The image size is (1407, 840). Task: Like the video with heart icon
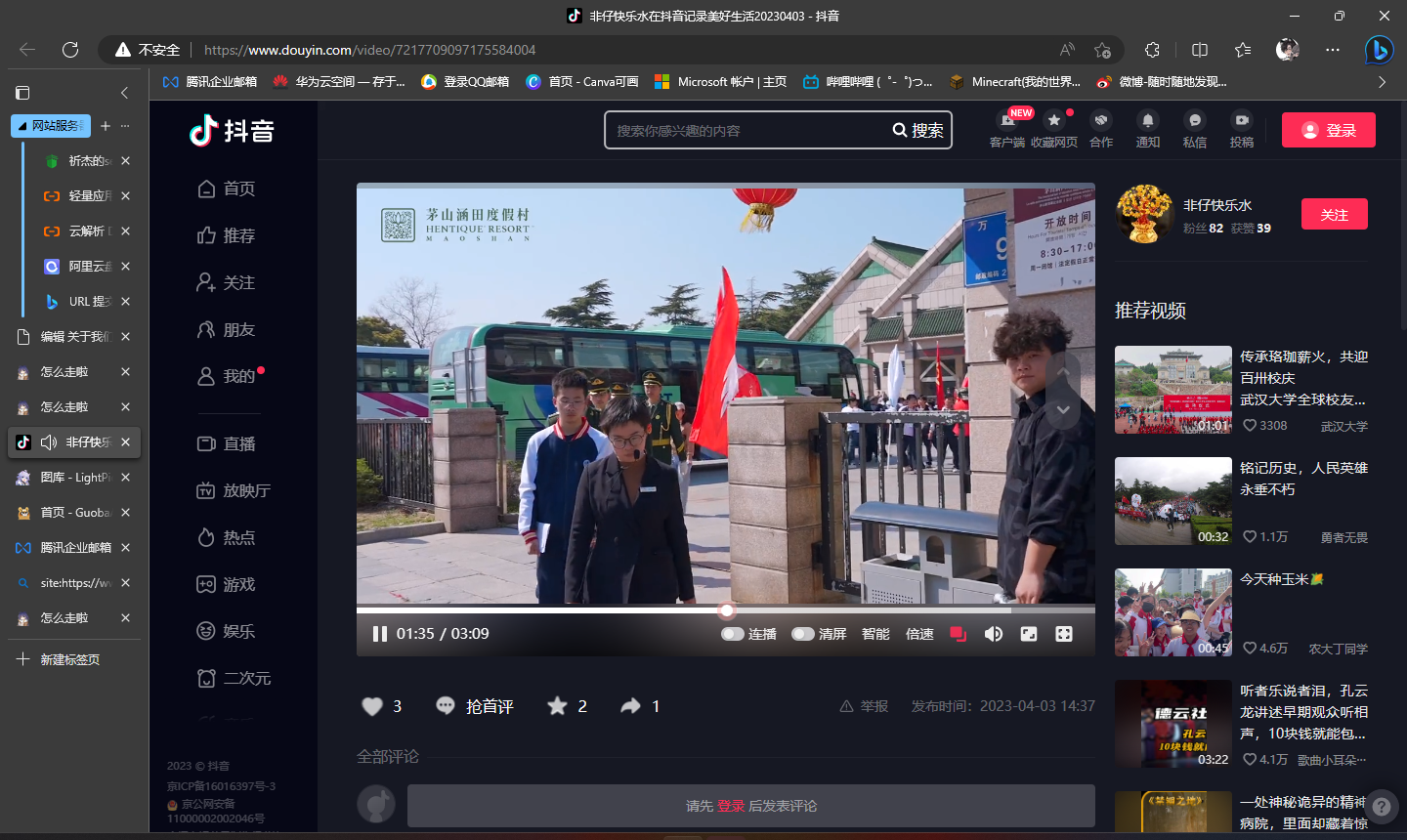coord(372,706)
